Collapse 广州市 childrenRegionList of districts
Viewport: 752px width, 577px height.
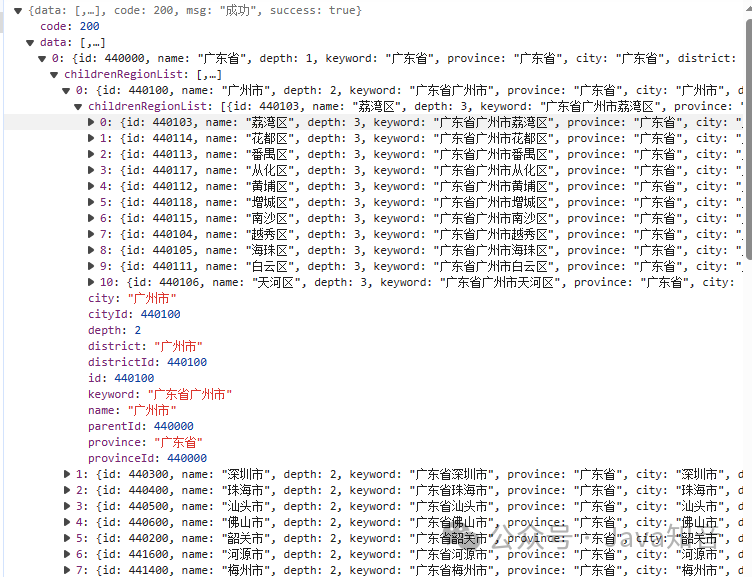[78, 106]
